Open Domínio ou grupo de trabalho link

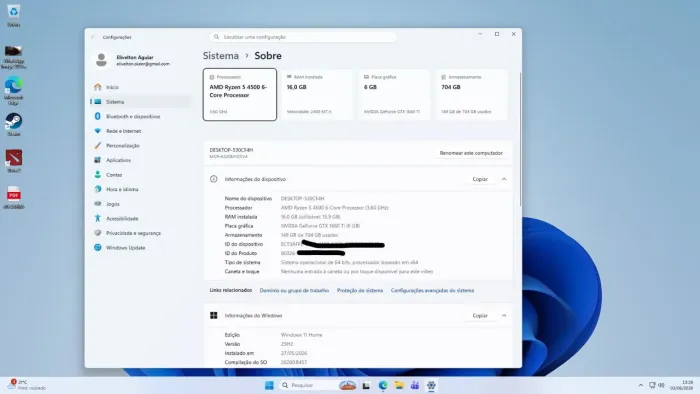click(x=294, y=290)
